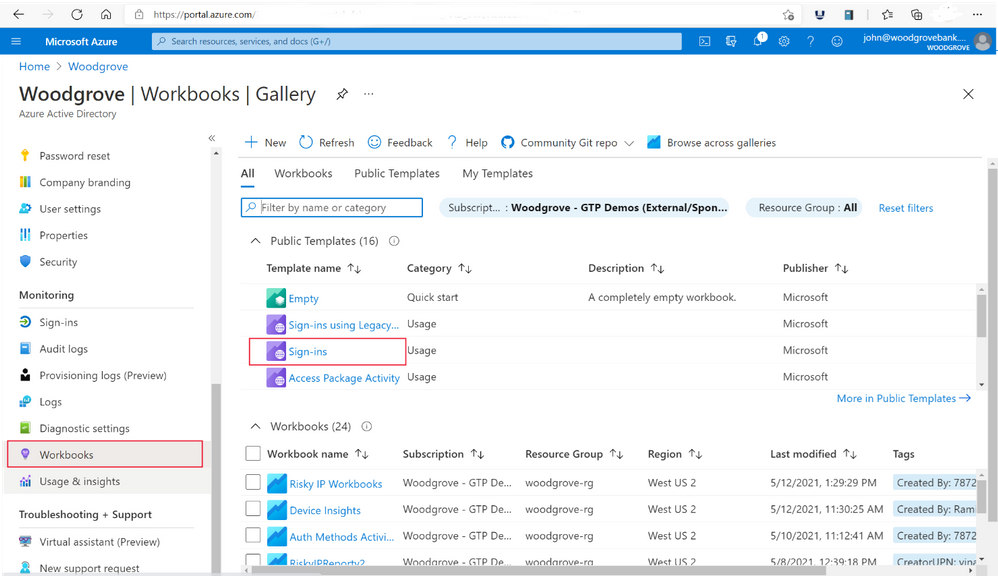Open the Password reset blade
The width and height of the screenshot is (998, 576).
[x=72, y=155]
